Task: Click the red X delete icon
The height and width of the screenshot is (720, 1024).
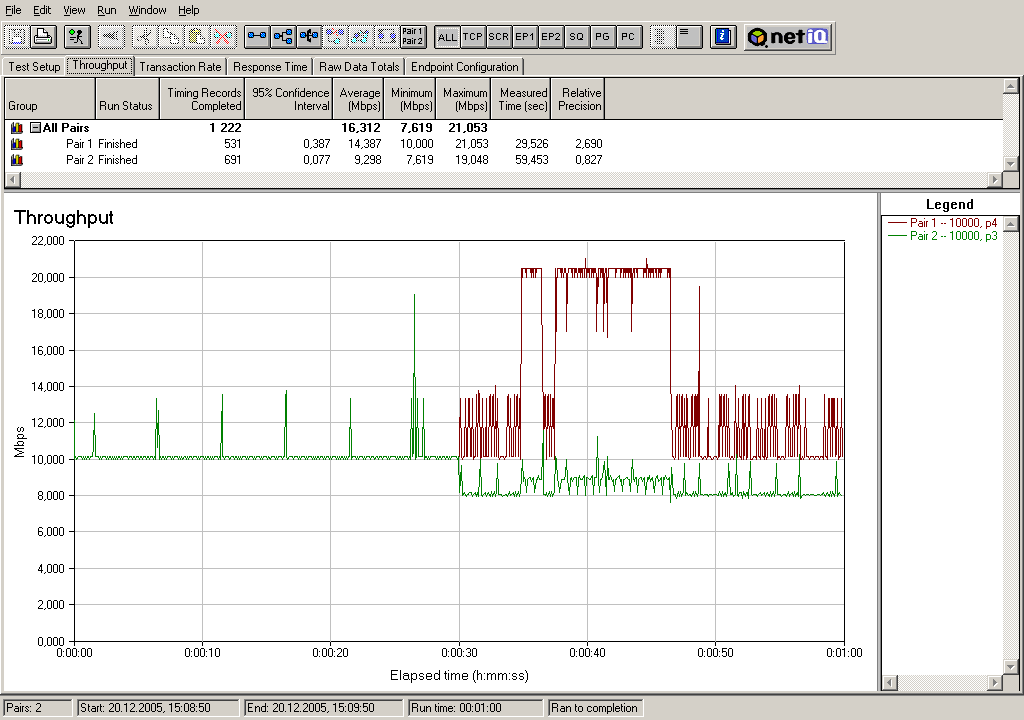Action: tap(223, 37)
